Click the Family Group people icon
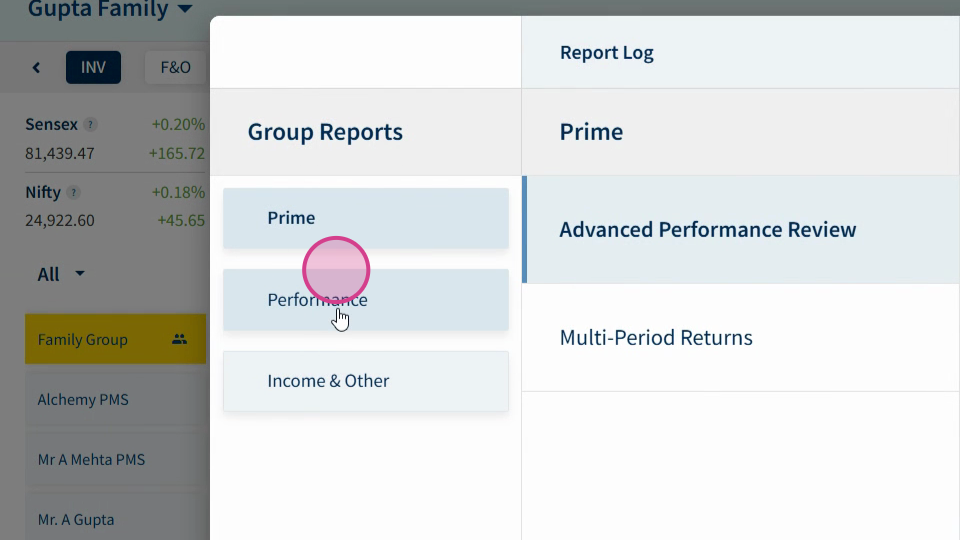This screenshot has height=540, width=960. (179, 339)
